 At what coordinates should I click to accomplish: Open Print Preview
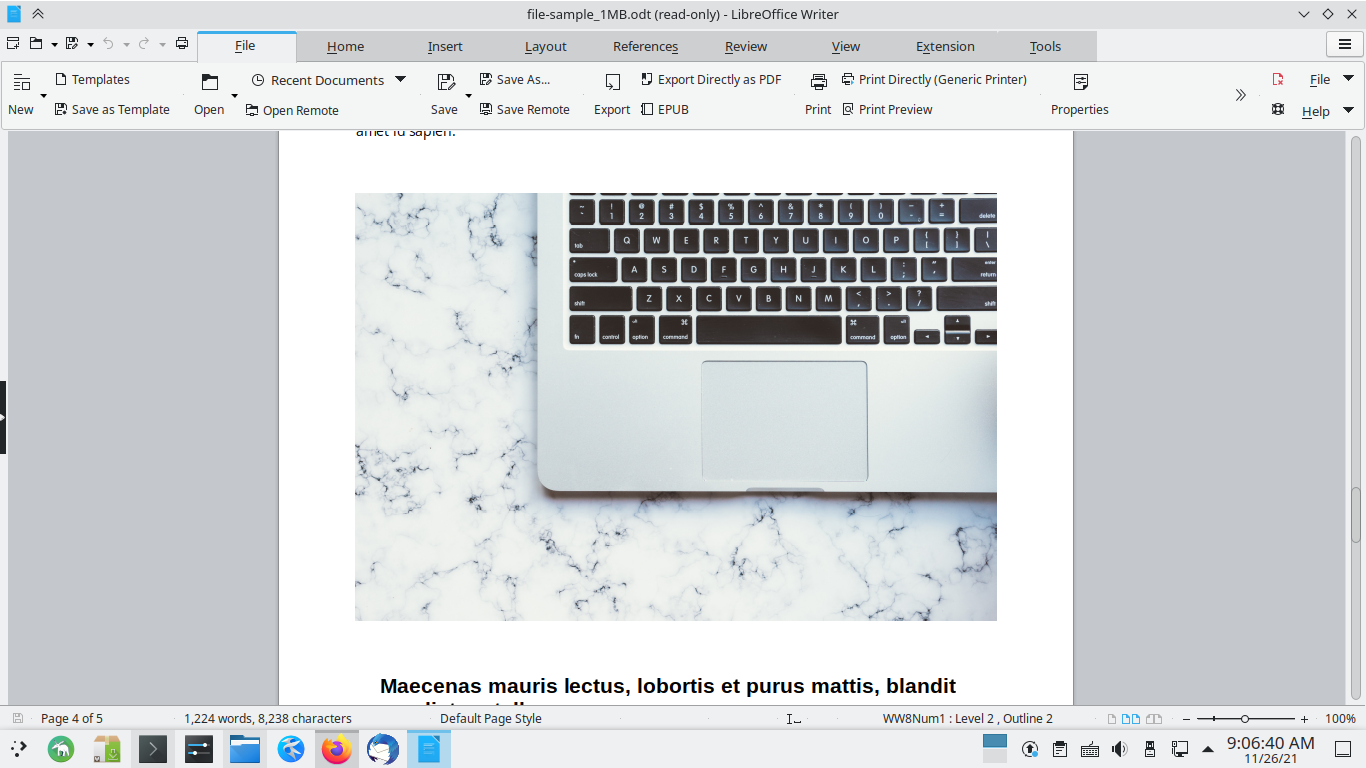tap(887, 110)
